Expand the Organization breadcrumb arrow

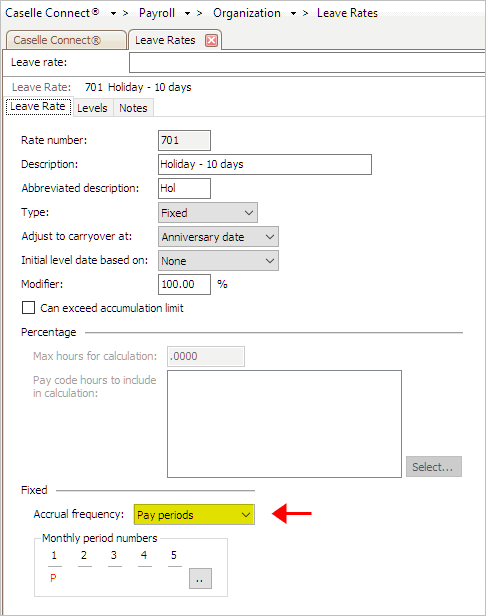coord(293,14)
